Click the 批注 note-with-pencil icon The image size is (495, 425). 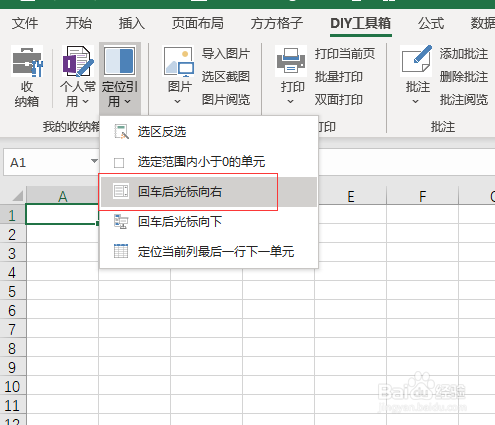417,61
